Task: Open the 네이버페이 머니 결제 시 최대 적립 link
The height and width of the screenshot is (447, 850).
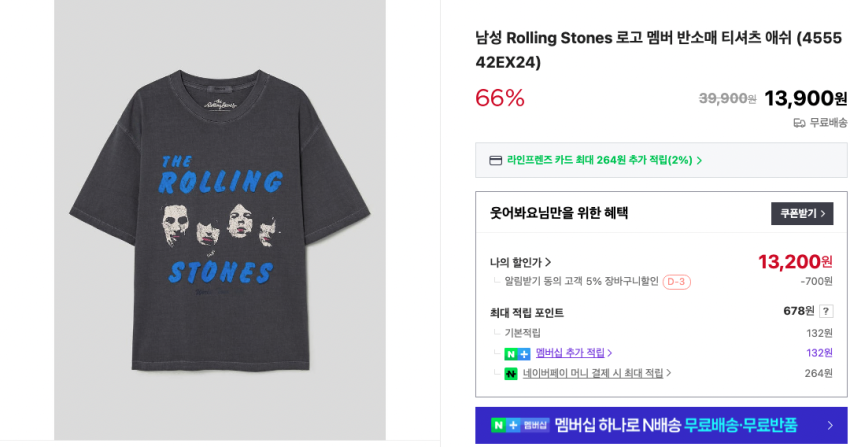Action: [x=592, y=373]
